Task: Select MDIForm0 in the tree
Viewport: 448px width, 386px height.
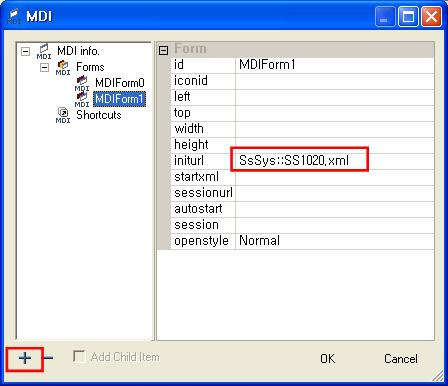Action: coord(120,83)
